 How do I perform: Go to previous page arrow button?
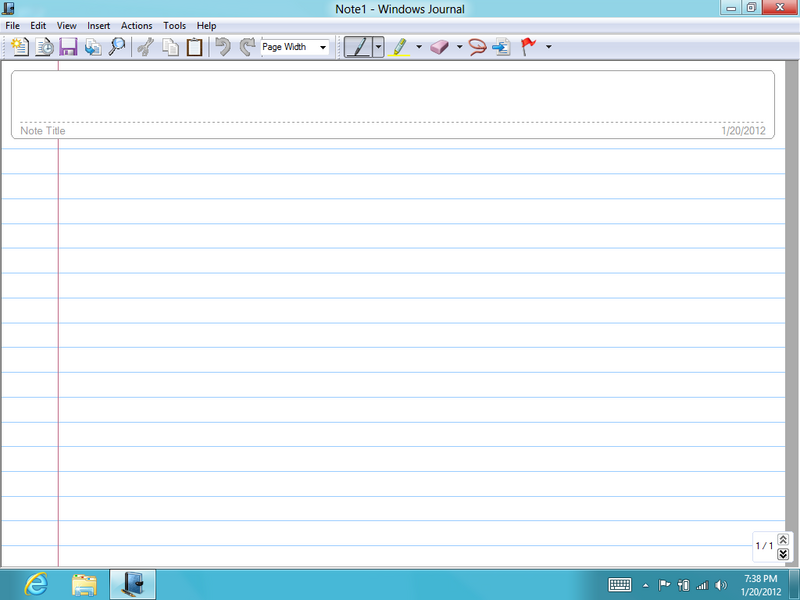point(783,539)
